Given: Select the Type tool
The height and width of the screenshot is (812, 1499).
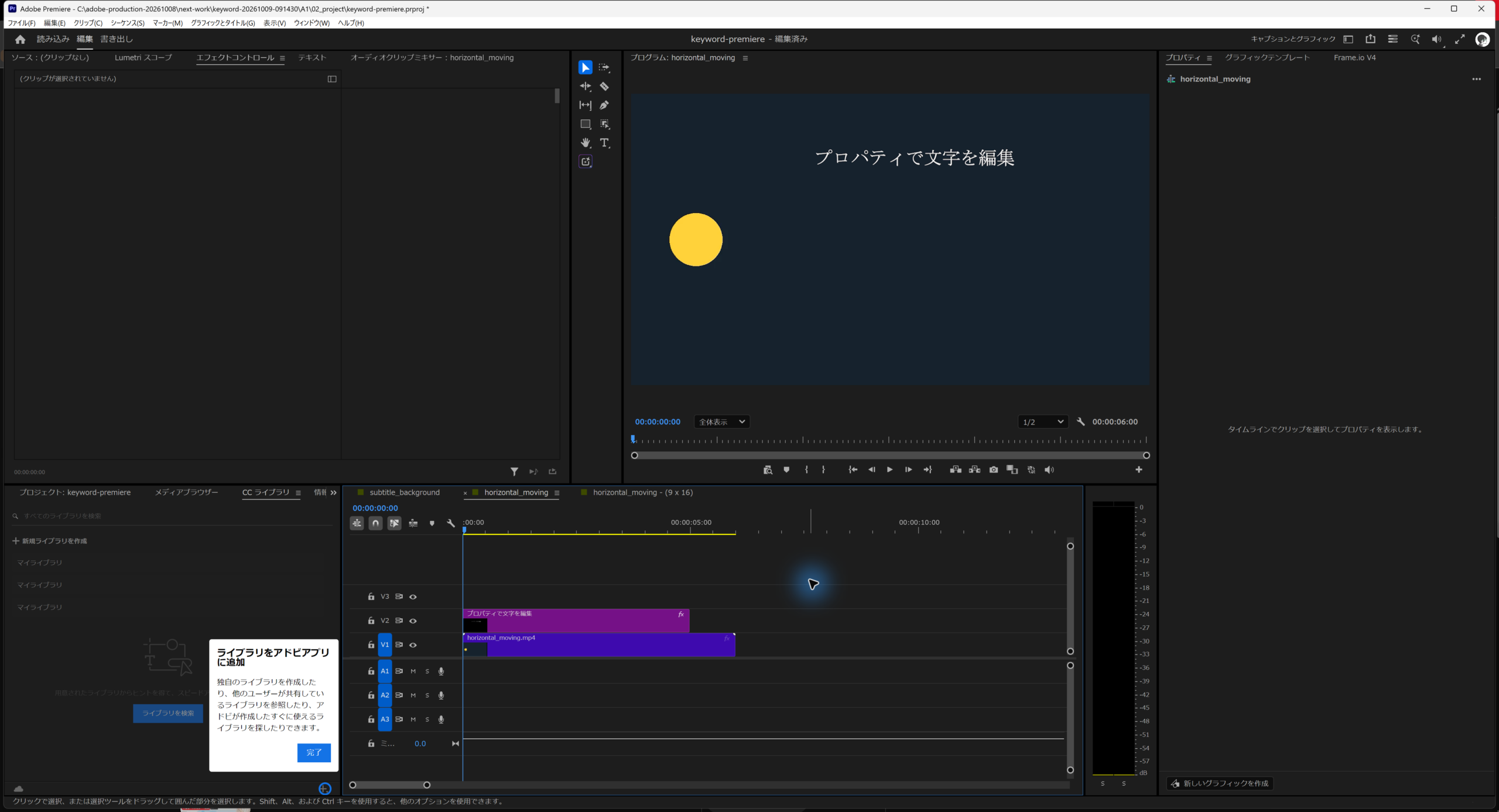Looking at the screenshot, I should 604,143.
